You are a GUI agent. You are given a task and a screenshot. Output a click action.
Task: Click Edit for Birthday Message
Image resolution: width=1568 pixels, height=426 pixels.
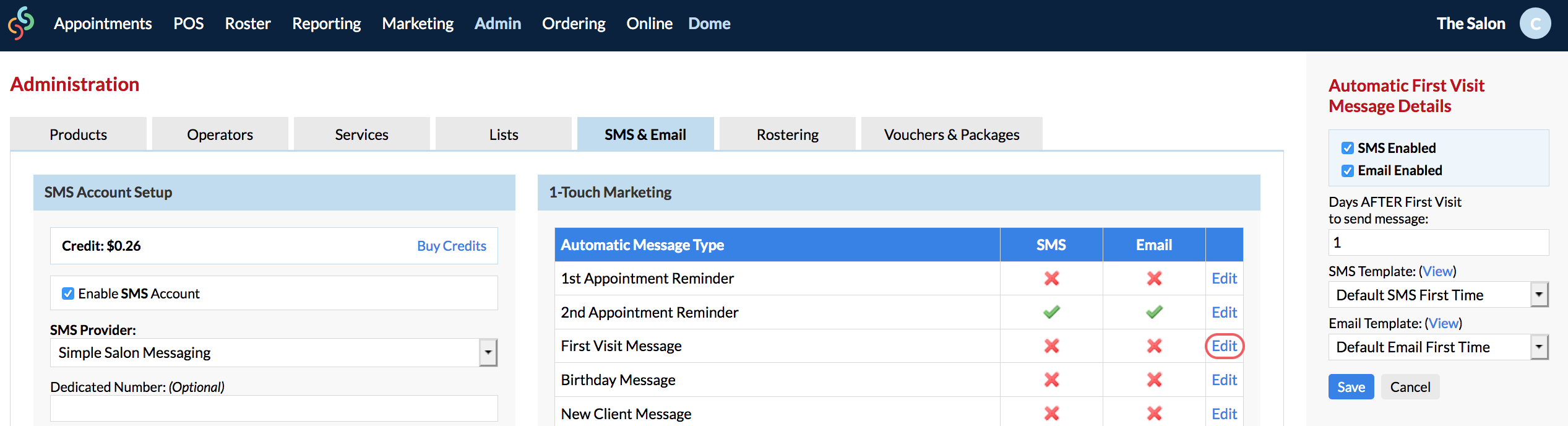coord(1223,380)
